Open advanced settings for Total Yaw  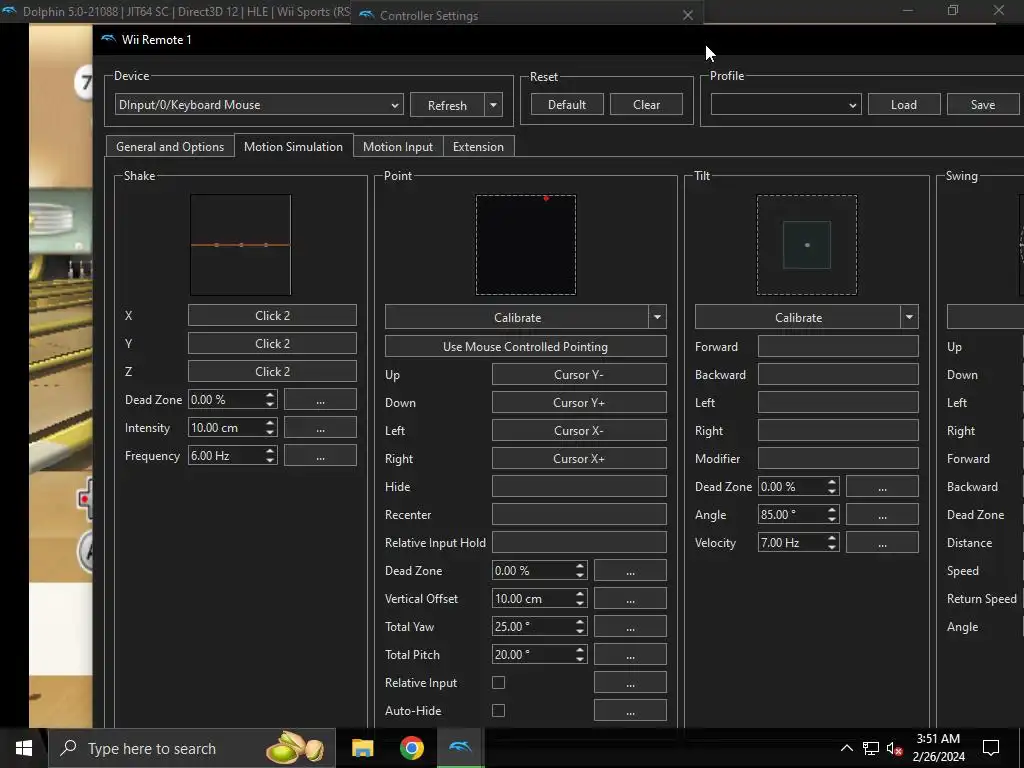coord(630,626)
